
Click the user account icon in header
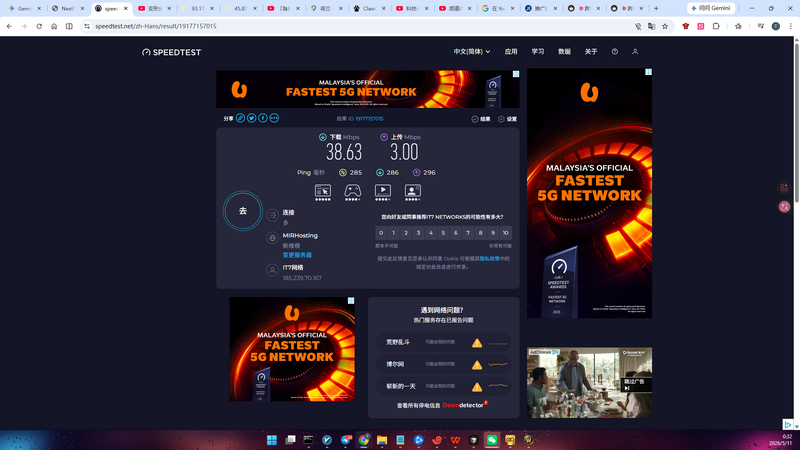click(635, 52)
